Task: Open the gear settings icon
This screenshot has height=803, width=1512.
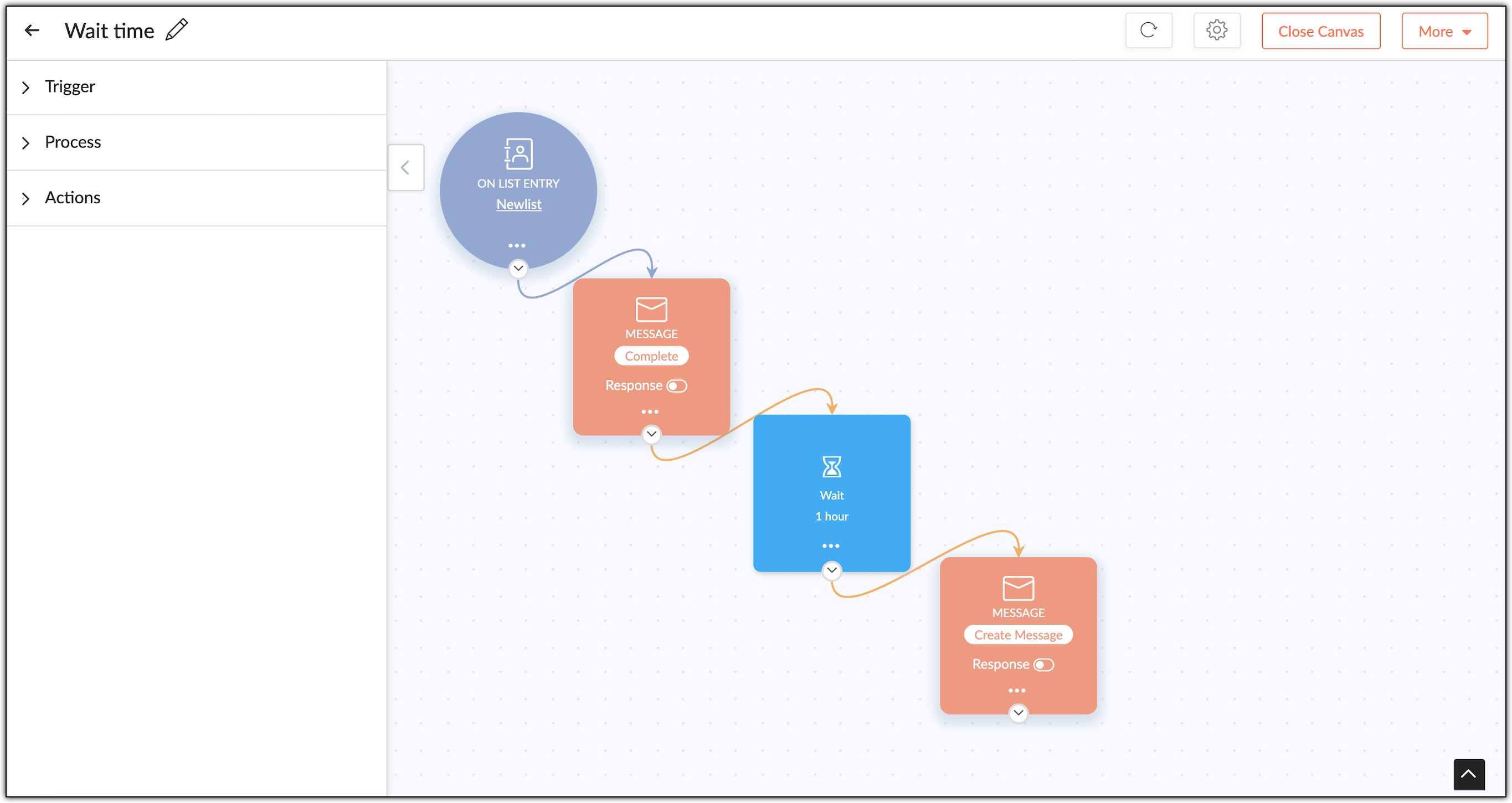Action: 1216,30
